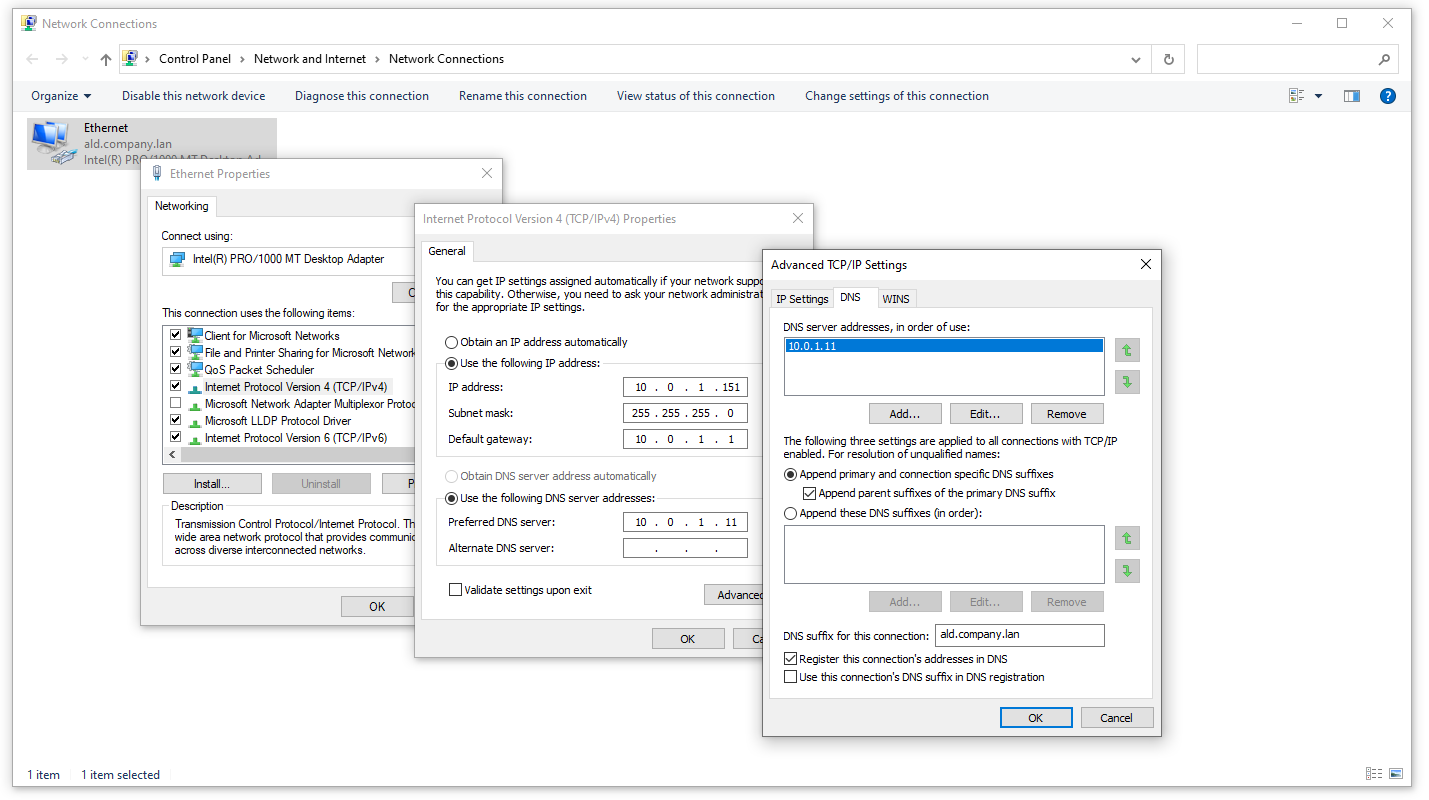The image size is (1429, 800).
Task: Select Obtain an IP address automatically
Action: tap(451, 342)
